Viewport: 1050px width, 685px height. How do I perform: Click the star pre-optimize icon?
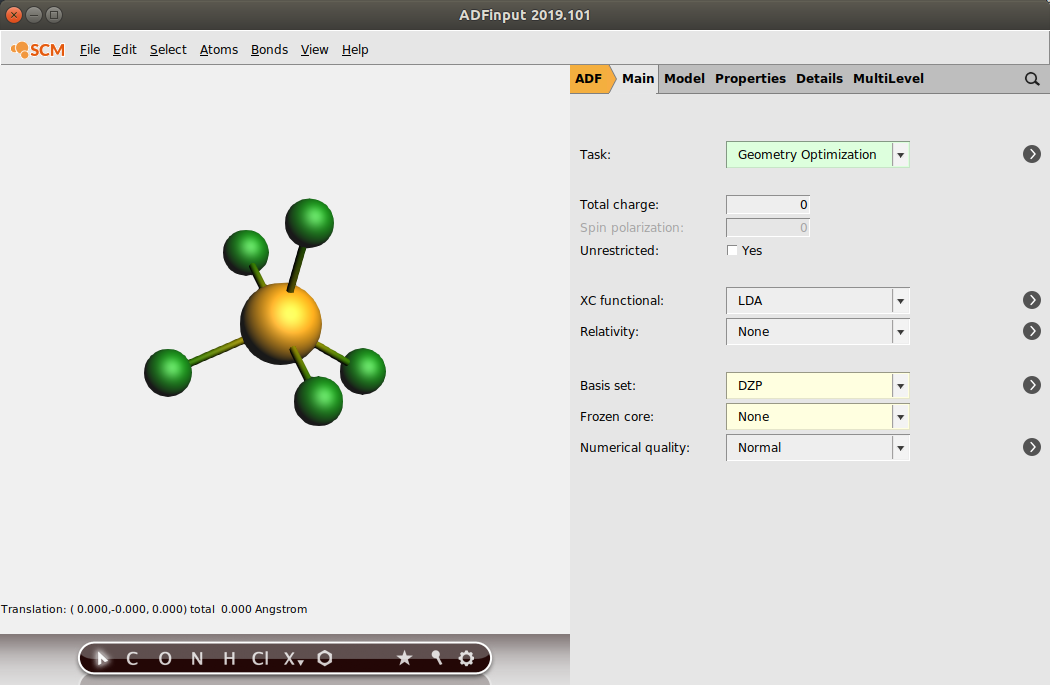tap(404, 658)
